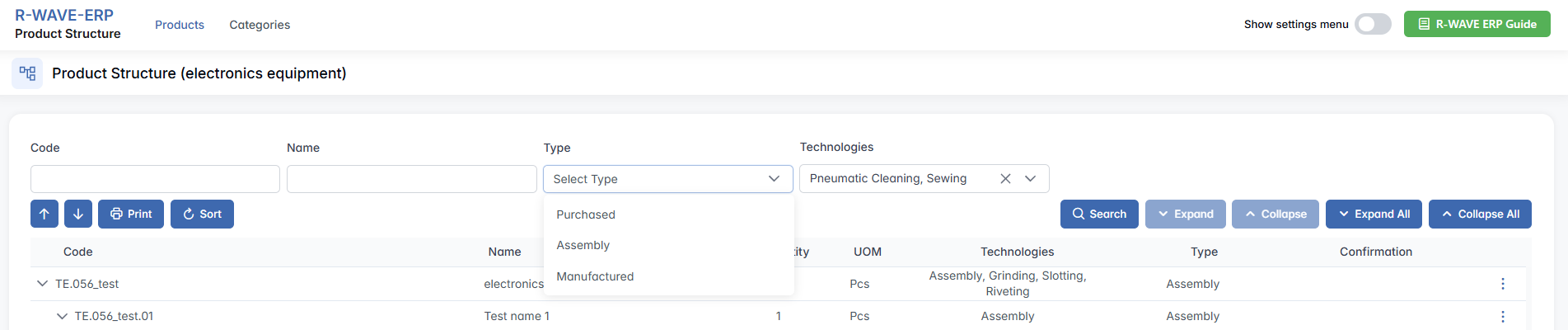Print the product structure
The height and width of the screenshot is (330, 1568).
(x=131, y=214)
